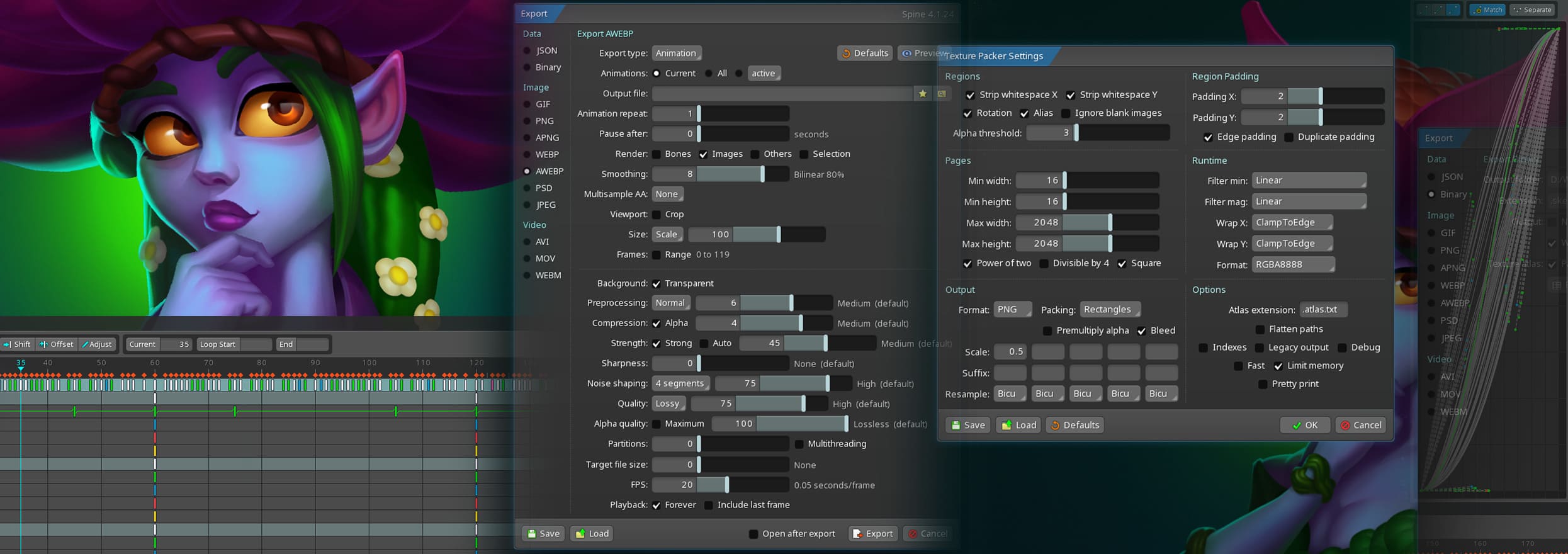Open the Preprocessing Normal dropdown
Viewport: 1568px width, 554px height.
click(671, 303)
